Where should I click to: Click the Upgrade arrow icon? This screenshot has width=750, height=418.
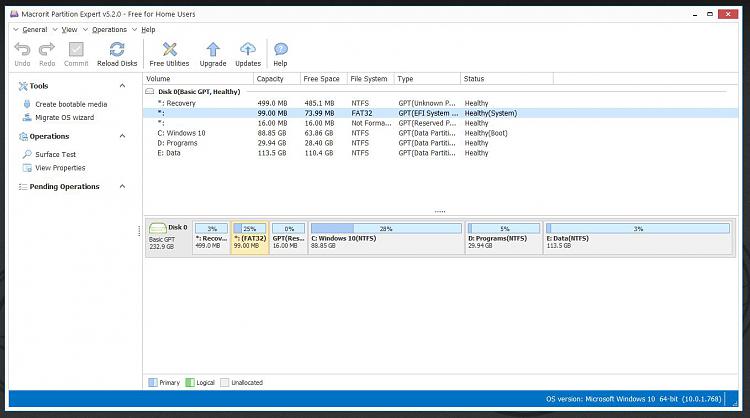[x=213, y=49]
